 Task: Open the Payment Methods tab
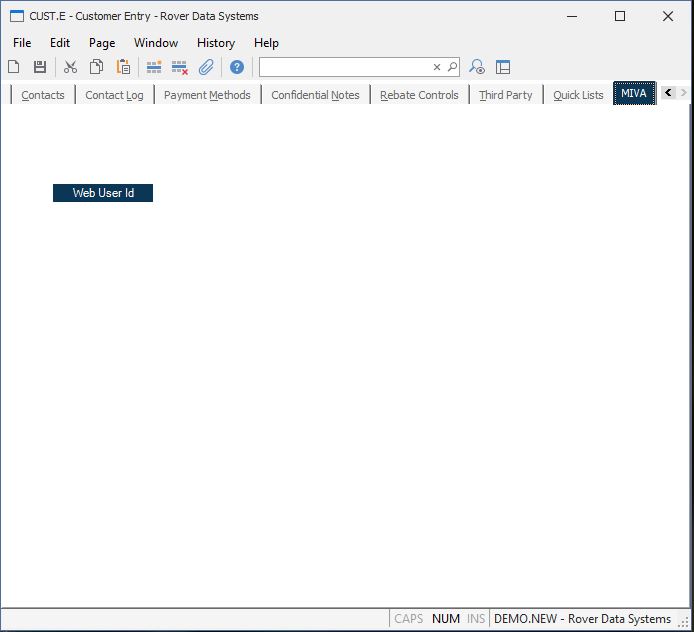207,95
